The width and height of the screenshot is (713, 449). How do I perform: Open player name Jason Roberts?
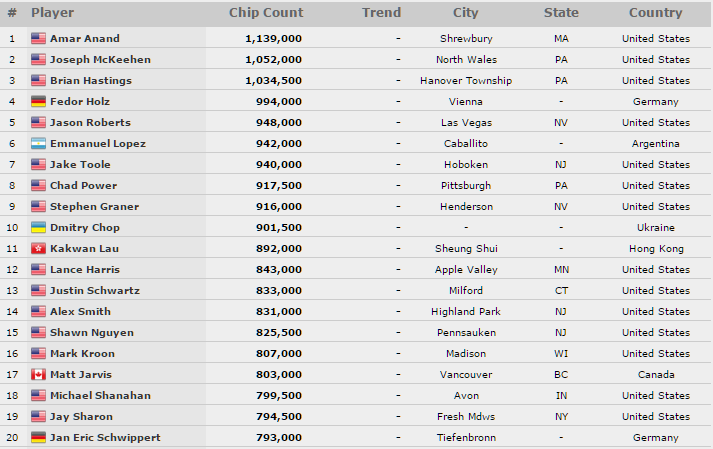click(x=90, y=122)
